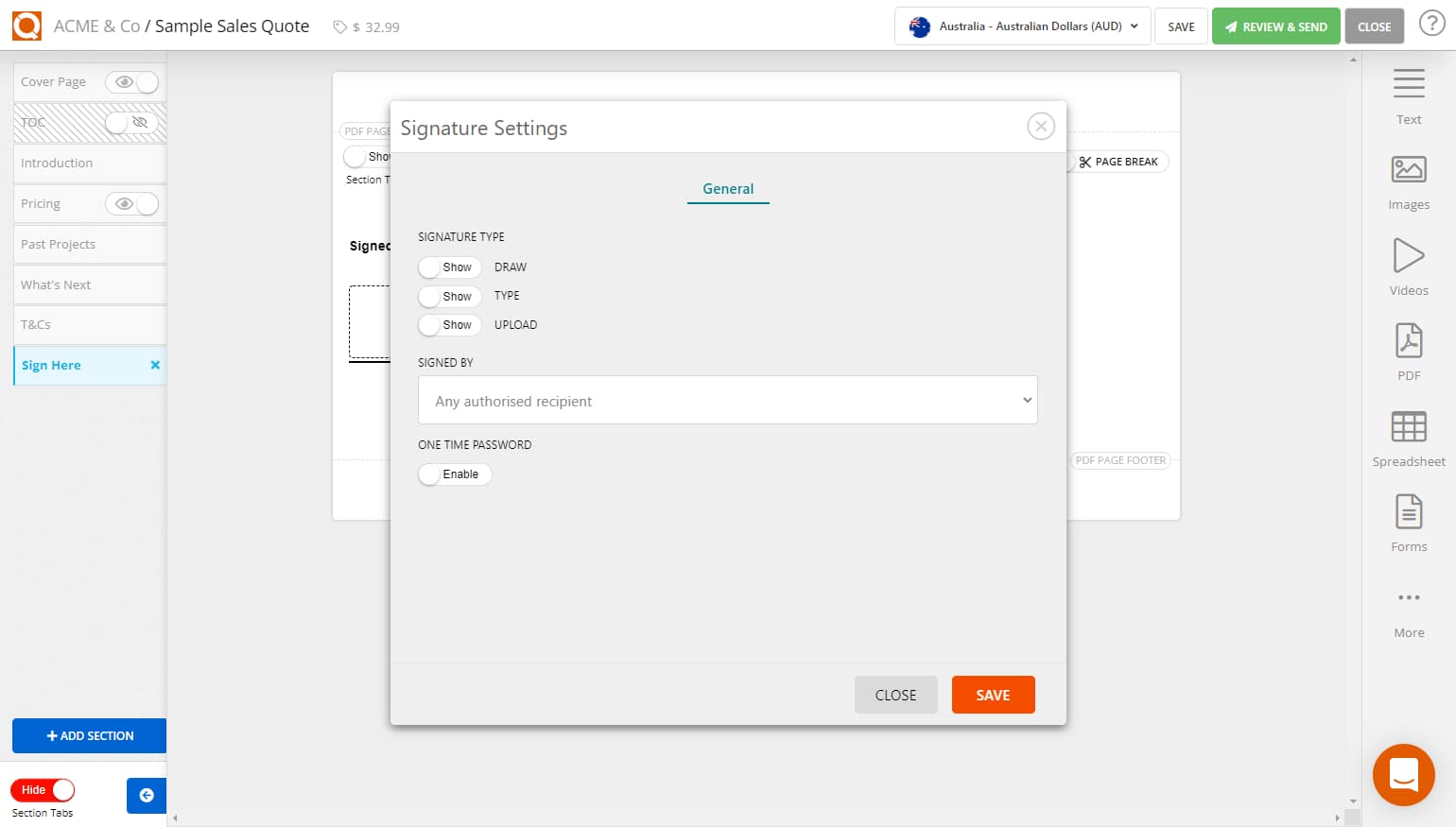The image size is (1456, 827).
Task: Switch to the General tab
Action: click(727, 189)
